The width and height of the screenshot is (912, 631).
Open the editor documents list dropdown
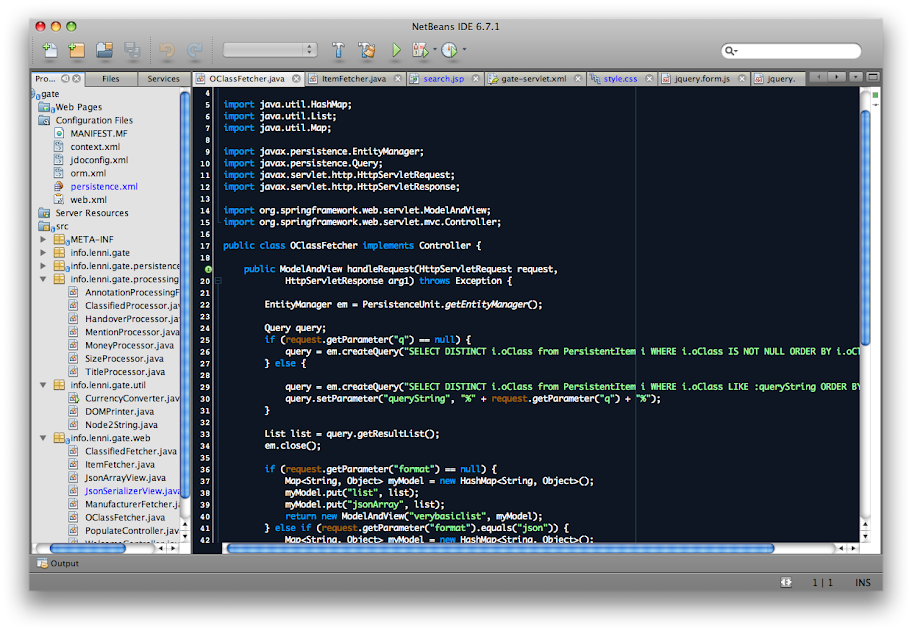pyautogui.click(x=855, y=77)
